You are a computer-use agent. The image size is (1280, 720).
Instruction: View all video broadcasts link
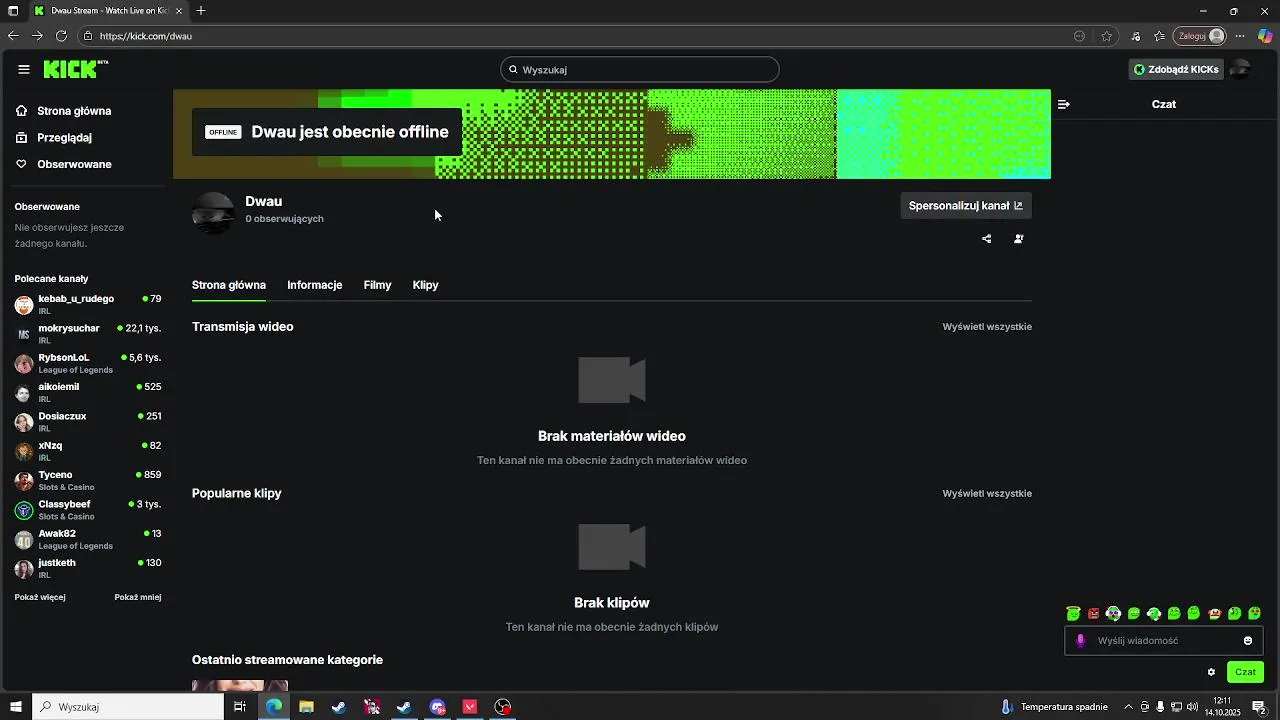point(987,327)
